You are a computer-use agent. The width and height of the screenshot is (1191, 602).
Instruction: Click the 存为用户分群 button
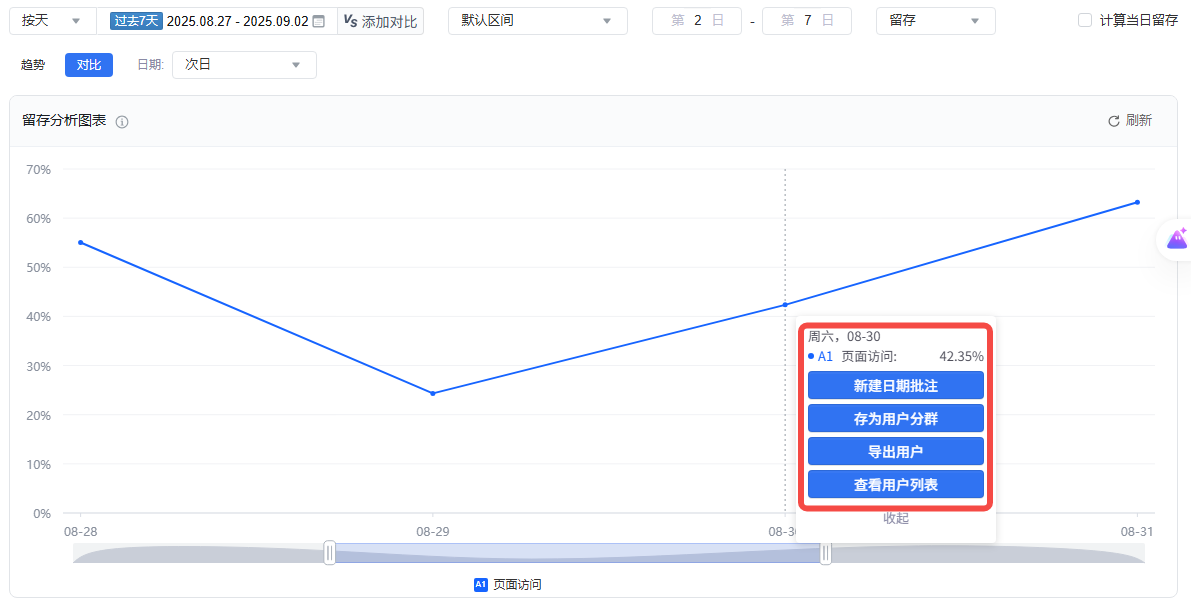[896, 418]
